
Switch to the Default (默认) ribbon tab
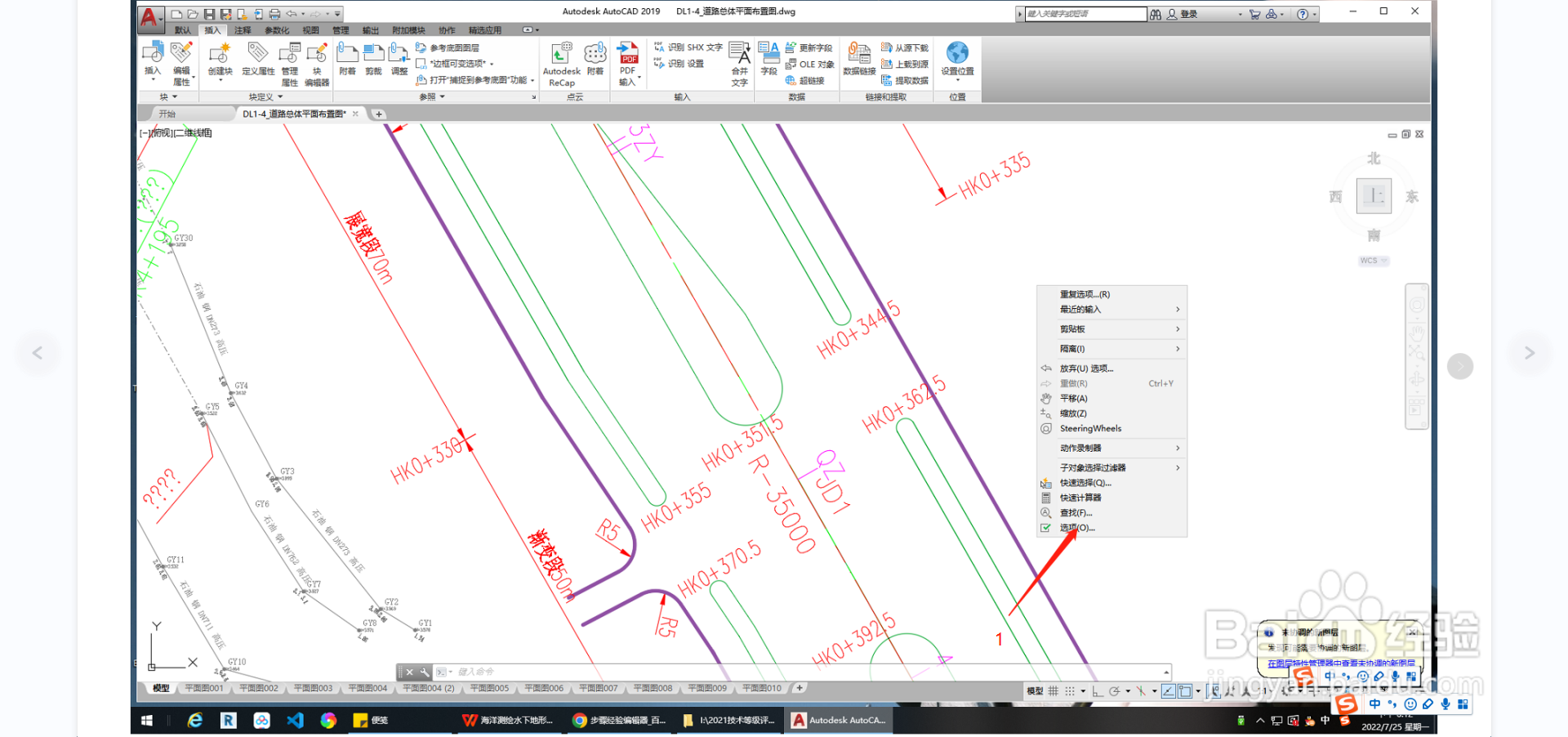[x=183, y=30]
